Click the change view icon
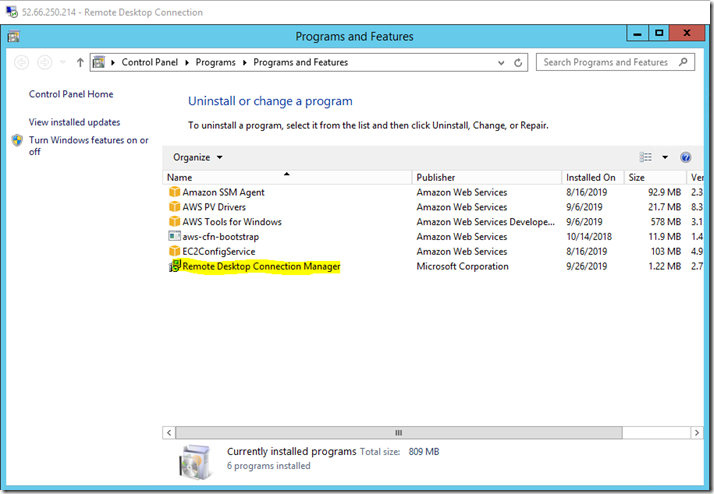This screenshot has height=494, width=714. pyautogui.click(x=646, y=157)
